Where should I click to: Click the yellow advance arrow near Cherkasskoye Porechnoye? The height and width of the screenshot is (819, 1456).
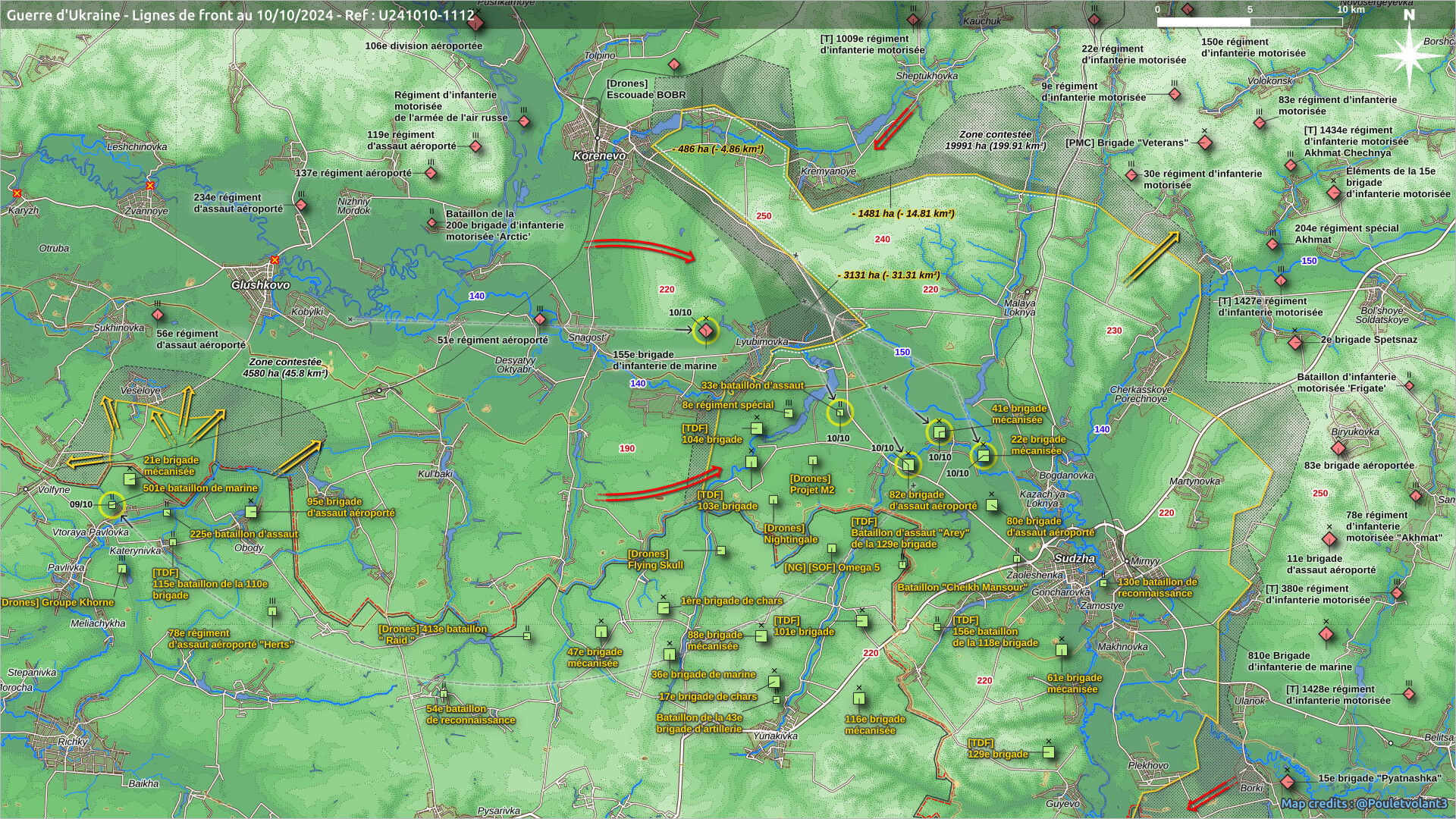[1152, 256]
